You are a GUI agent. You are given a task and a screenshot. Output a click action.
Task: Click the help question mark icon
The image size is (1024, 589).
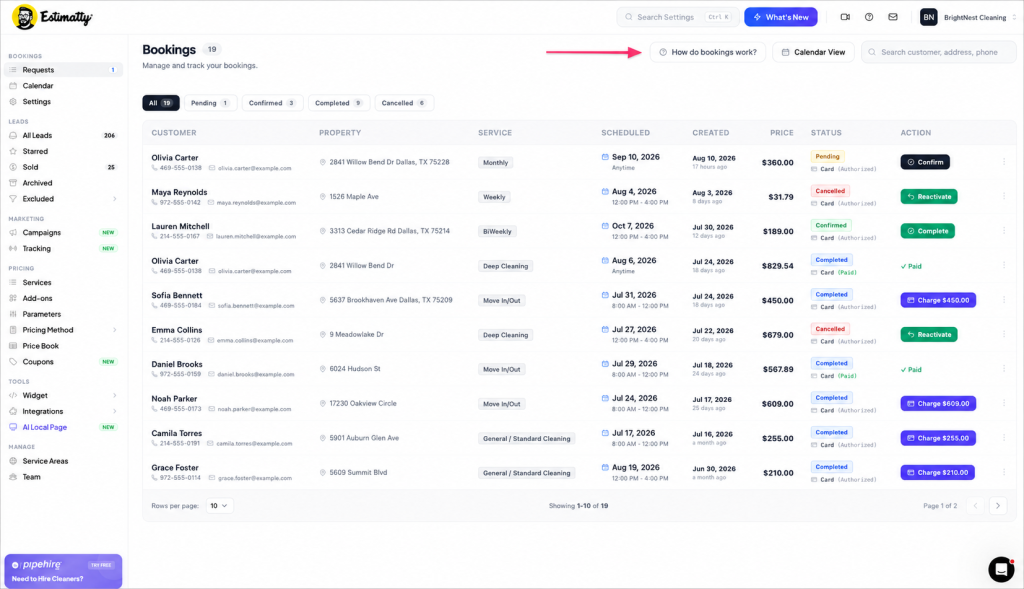pos(869,17)
